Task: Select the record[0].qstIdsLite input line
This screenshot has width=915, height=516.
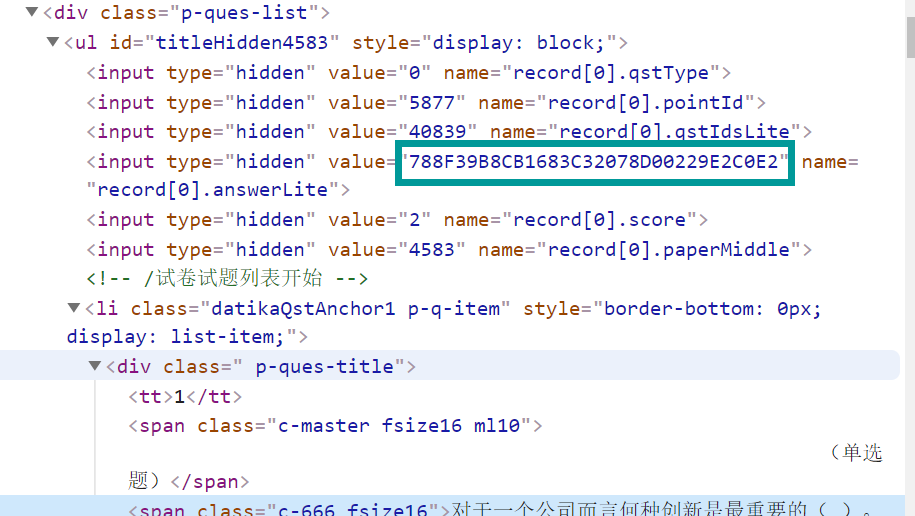Action: [449, 132]
